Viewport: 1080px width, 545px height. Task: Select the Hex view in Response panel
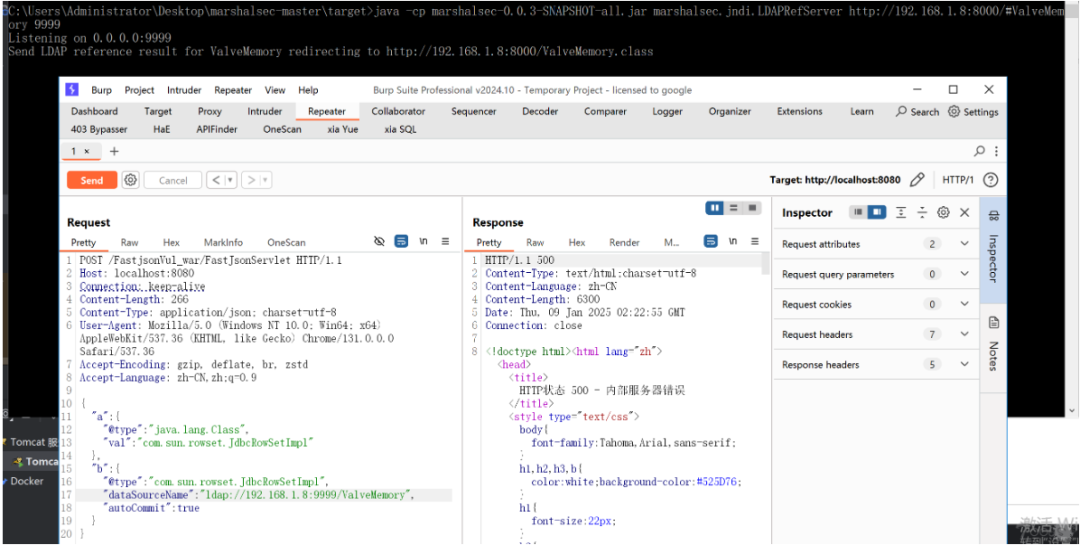[x=577, y=243]
